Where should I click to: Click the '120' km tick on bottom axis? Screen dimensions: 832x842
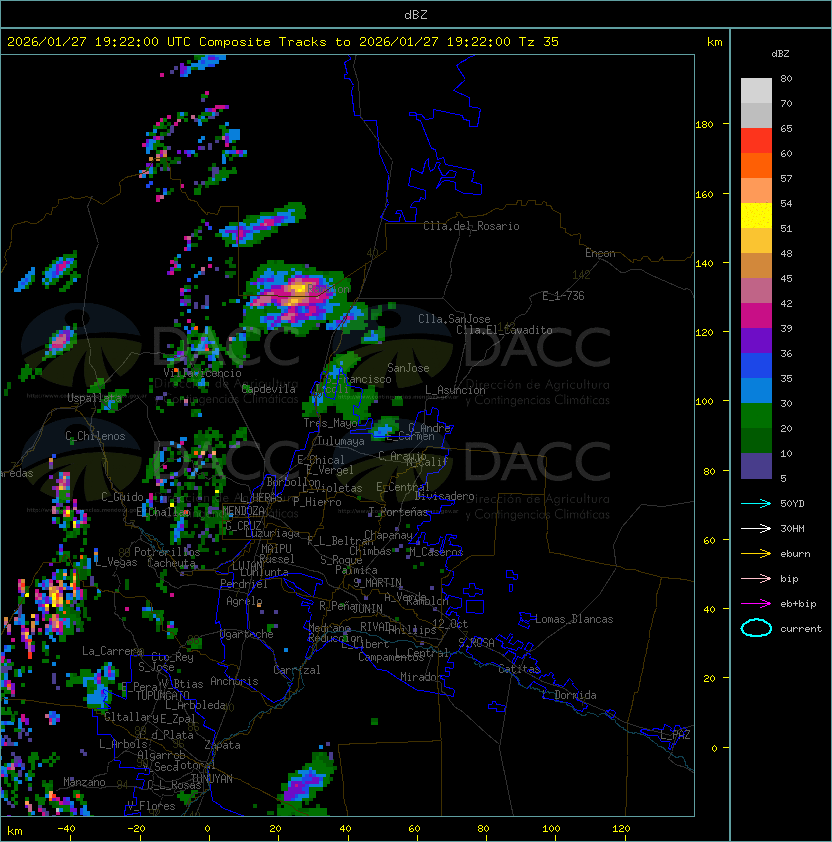click(621, 829)
